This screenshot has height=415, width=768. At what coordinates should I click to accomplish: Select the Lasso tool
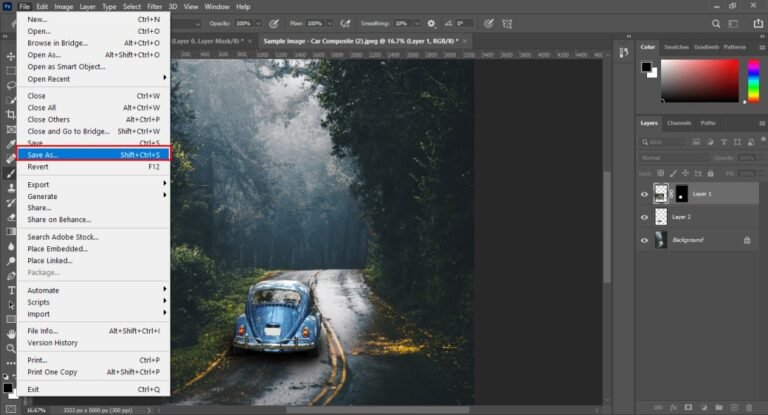point(11,85)
